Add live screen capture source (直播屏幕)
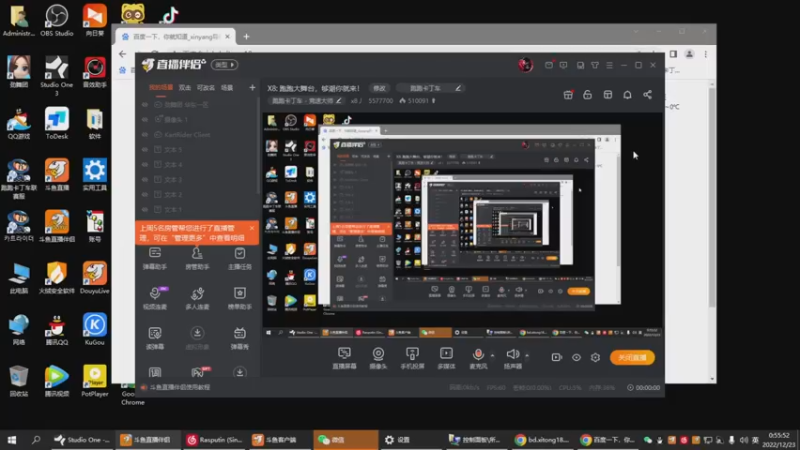The width and height of the screenshot is (800, 450). (x=344, y=358)
